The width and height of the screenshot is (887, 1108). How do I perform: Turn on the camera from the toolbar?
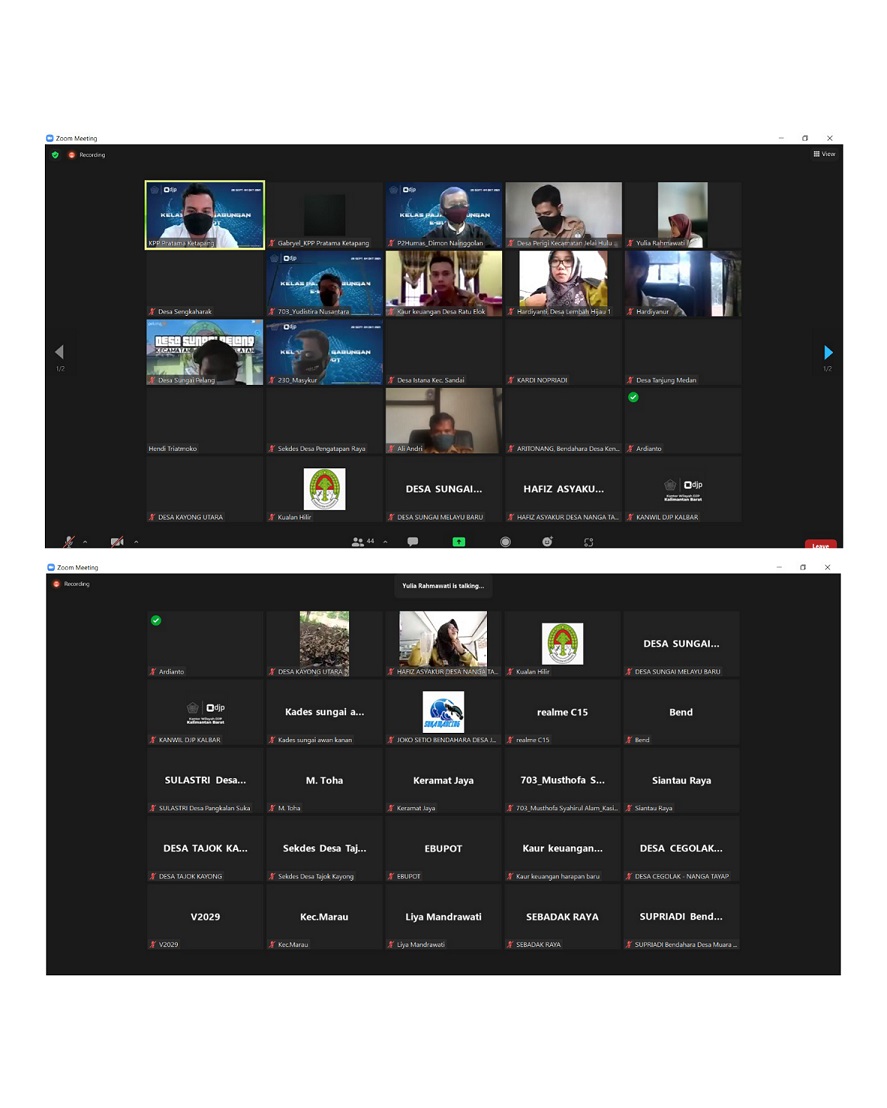click(117, 542)
